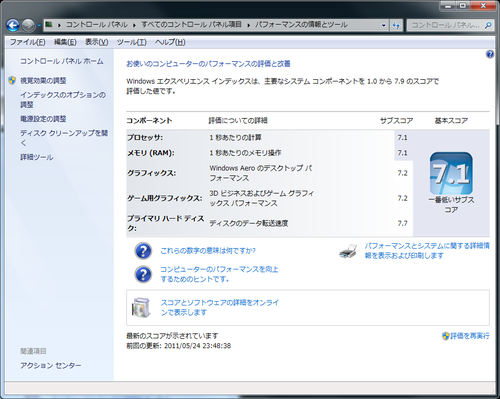Screen dimensions: 500x399
Task: Click the 7.1 base score badge
Action: click(451, 173)
